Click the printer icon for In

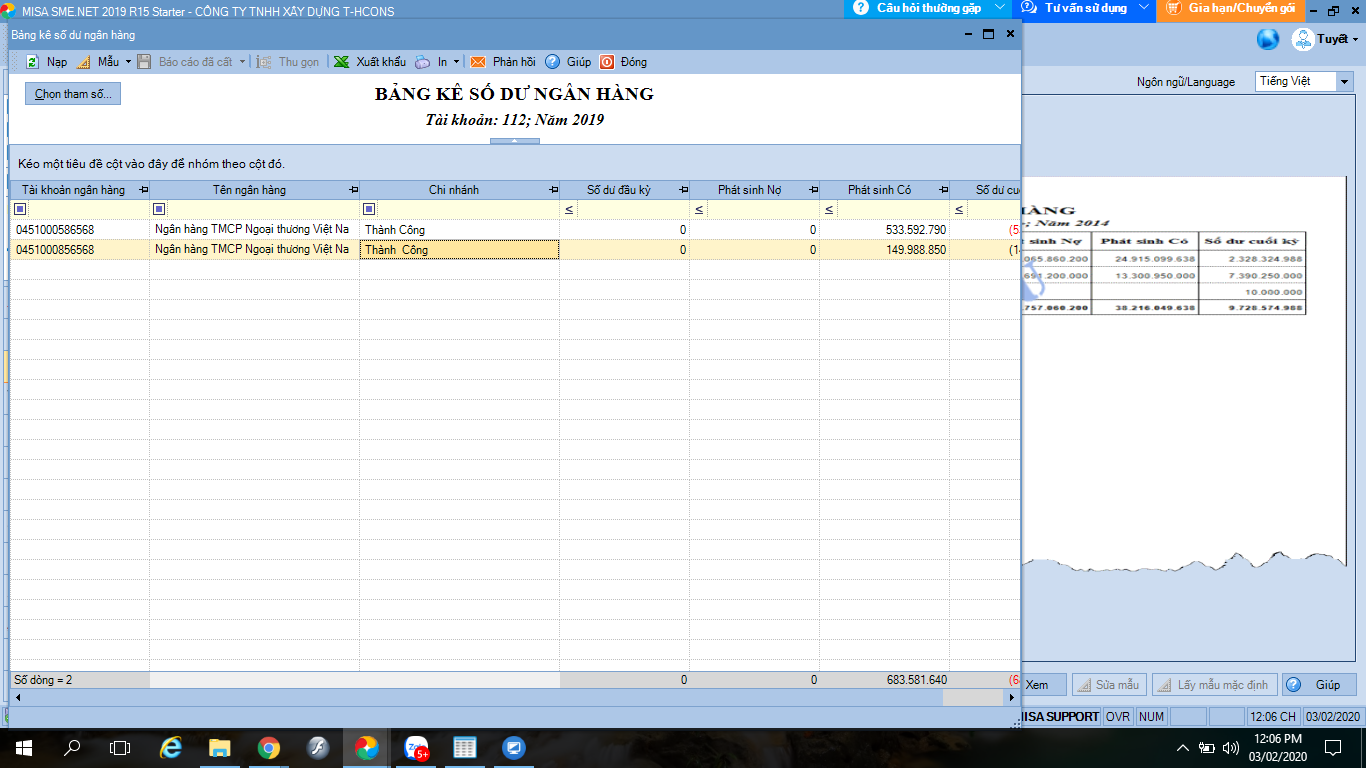(422, 62)
